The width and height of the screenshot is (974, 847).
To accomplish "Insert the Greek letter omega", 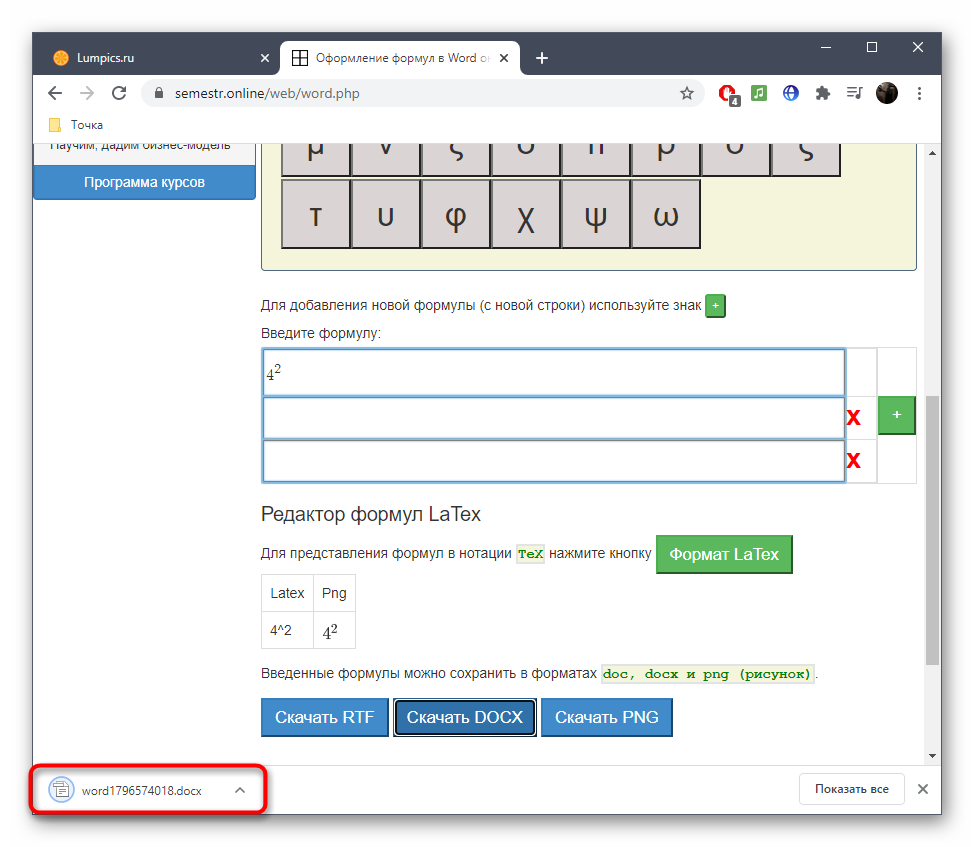I will point(666,214).
